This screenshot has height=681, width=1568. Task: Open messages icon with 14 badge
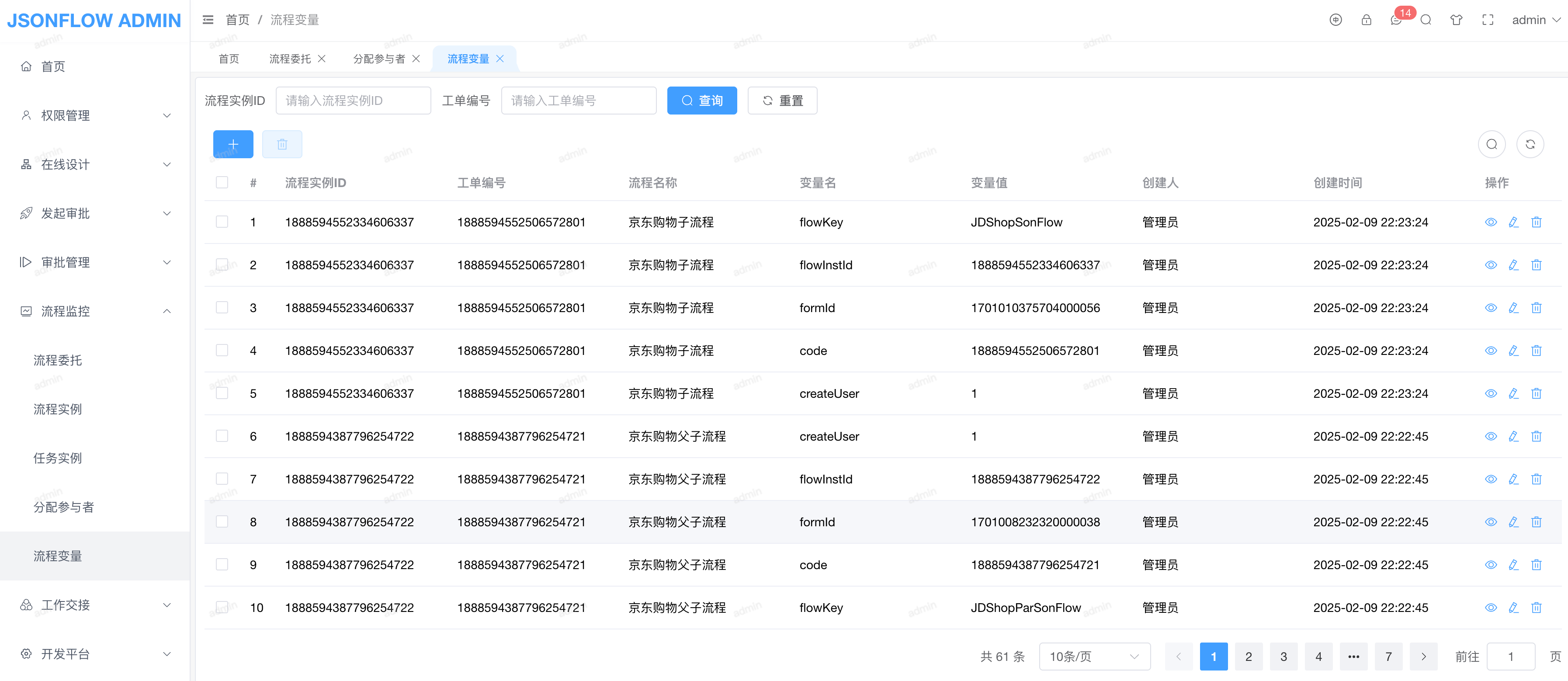click(1396, 20)
